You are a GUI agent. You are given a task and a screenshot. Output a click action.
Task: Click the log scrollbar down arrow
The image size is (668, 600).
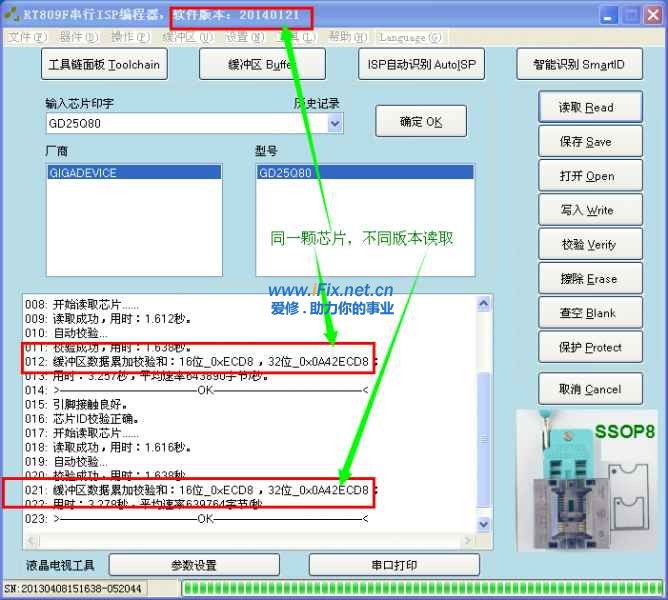point(484,524)
